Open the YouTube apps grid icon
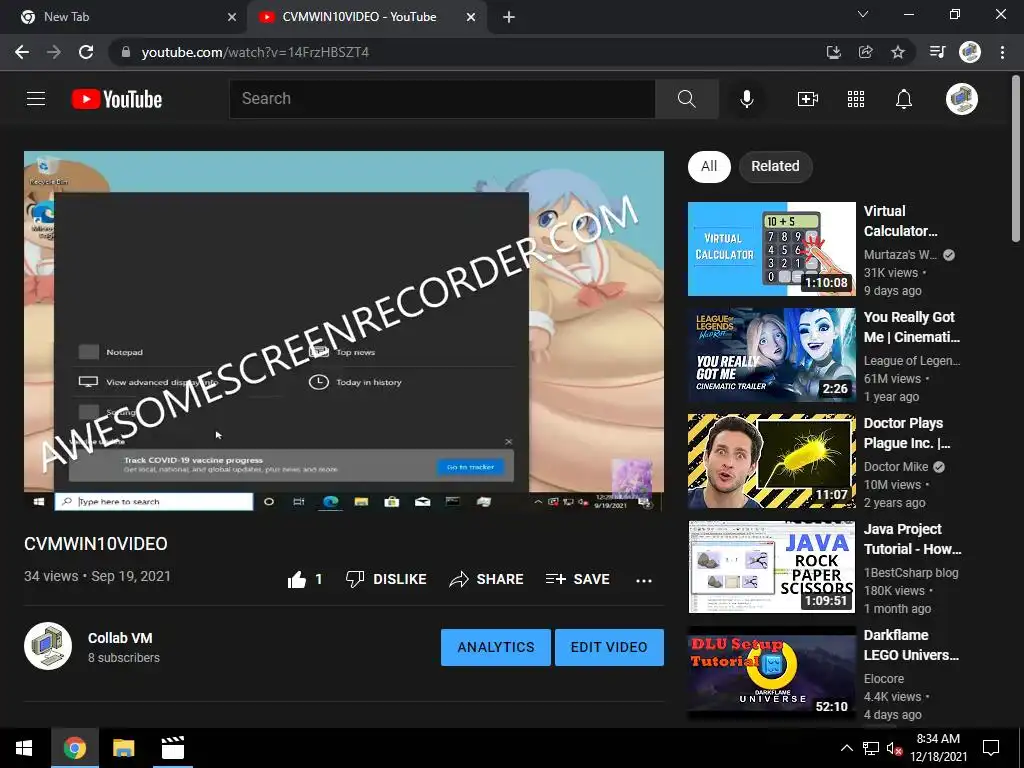Viewport: 1024px width, 768px height. [x=856, y=99]
